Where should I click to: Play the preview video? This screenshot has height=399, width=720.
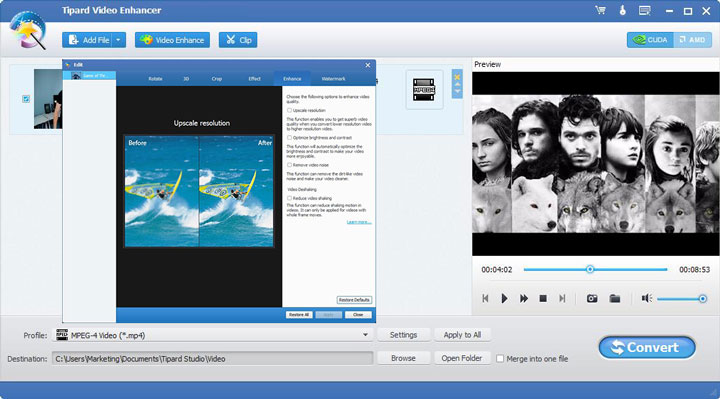pyautogui.click(x=504, y=298)
